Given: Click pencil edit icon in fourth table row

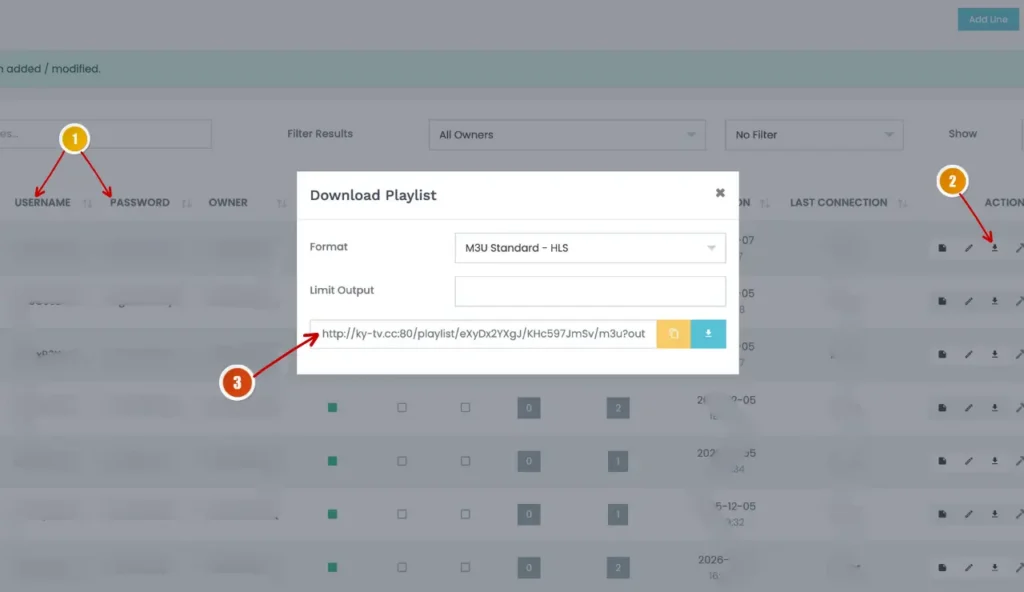Looking at the screenshot, I should (x=968, y=408).
